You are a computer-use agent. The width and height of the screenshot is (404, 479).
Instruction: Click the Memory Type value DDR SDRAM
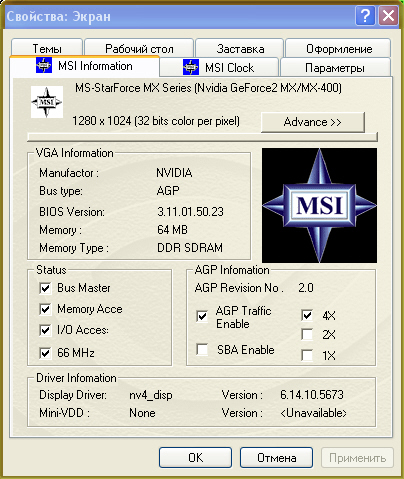pyautogui.click(x=190, y=248)
